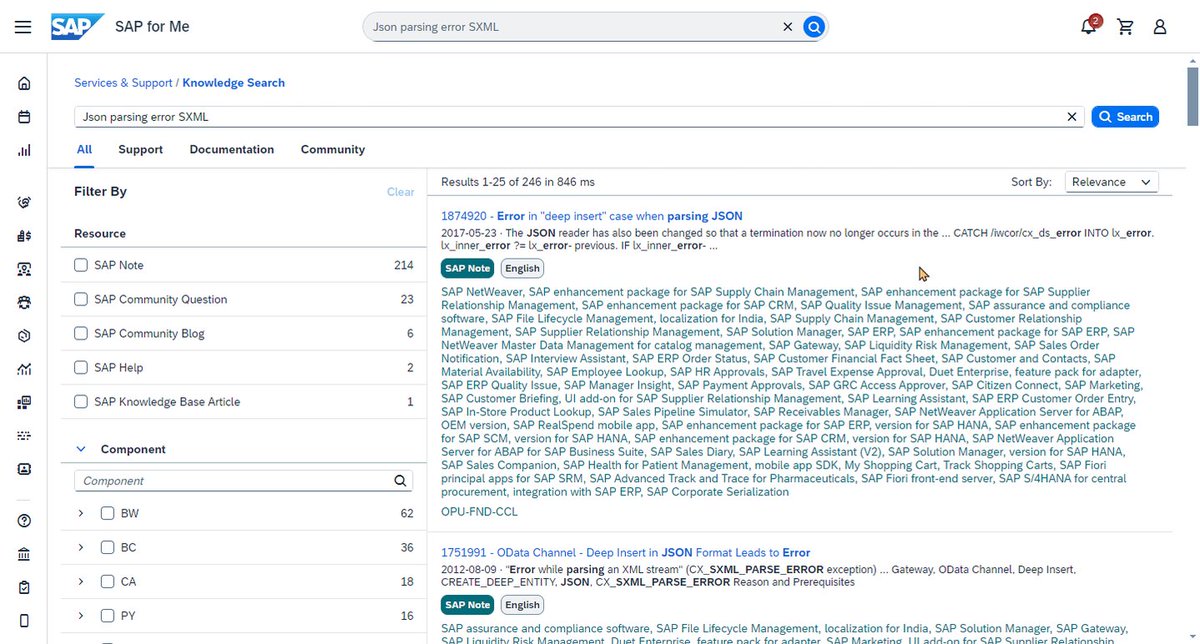Open the support headset people sidebar icon

point(24,302)
